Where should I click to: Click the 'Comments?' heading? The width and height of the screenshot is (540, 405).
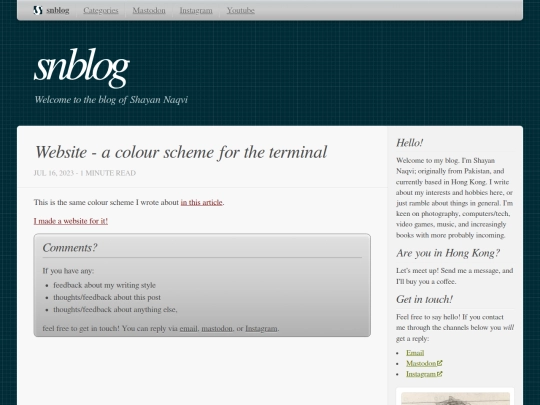(x=70, y=248)
